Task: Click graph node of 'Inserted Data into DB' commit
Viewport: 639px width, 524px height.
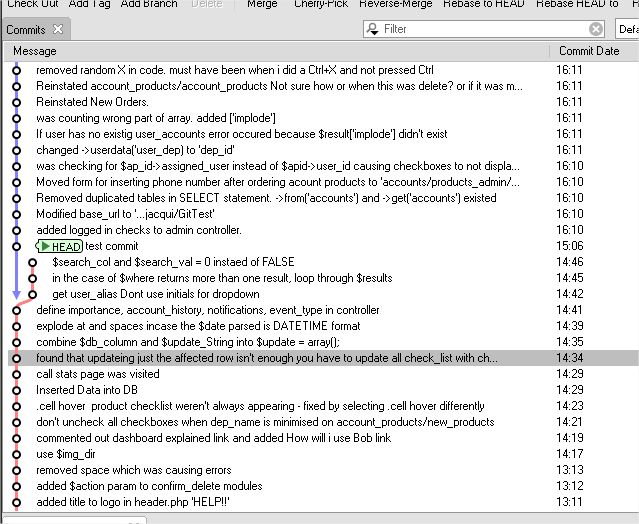Action: (x=16, y=390)
